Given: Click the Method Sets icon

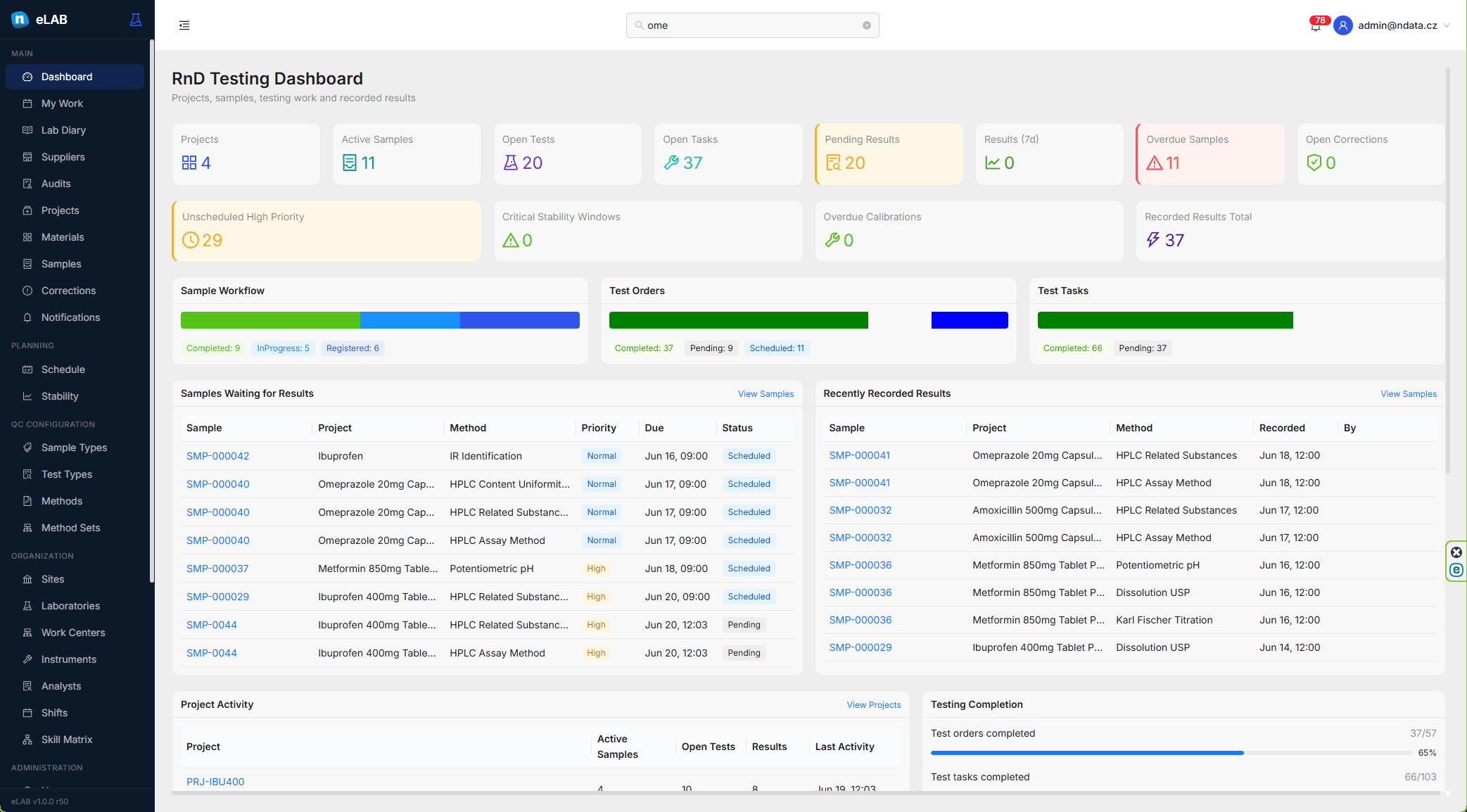Looking at the screenshot, I should coord(27,528).
